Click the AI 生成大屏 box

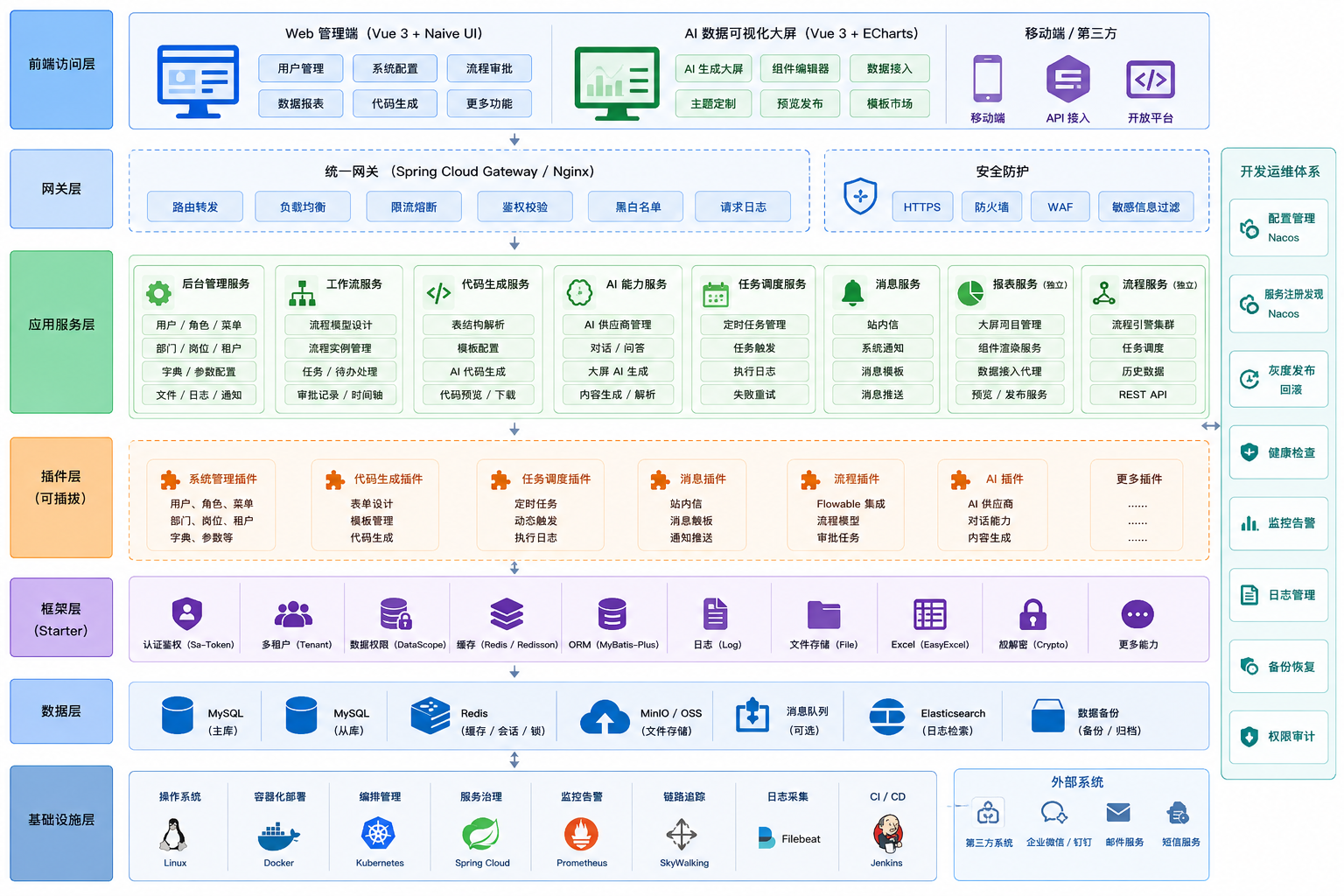point(714,68)
